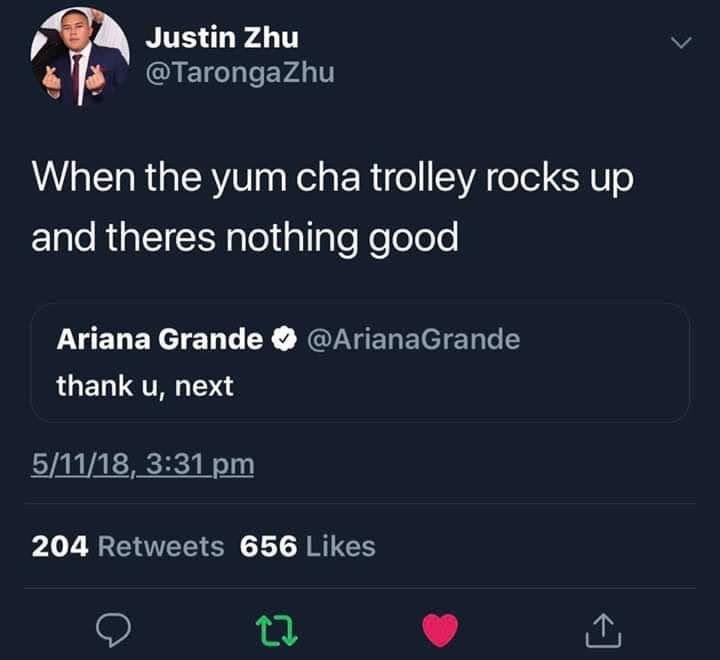
Task: Click the tweet's second line "and theres nothing good"
Action: [245, 238]
